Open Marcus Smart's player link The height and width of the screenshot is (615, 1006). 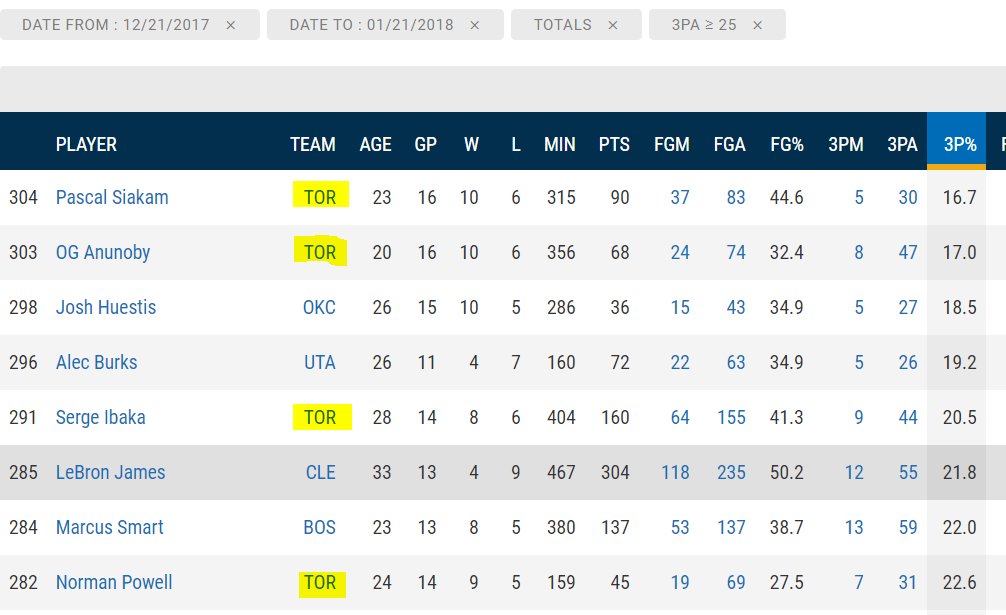click(109, 527)
